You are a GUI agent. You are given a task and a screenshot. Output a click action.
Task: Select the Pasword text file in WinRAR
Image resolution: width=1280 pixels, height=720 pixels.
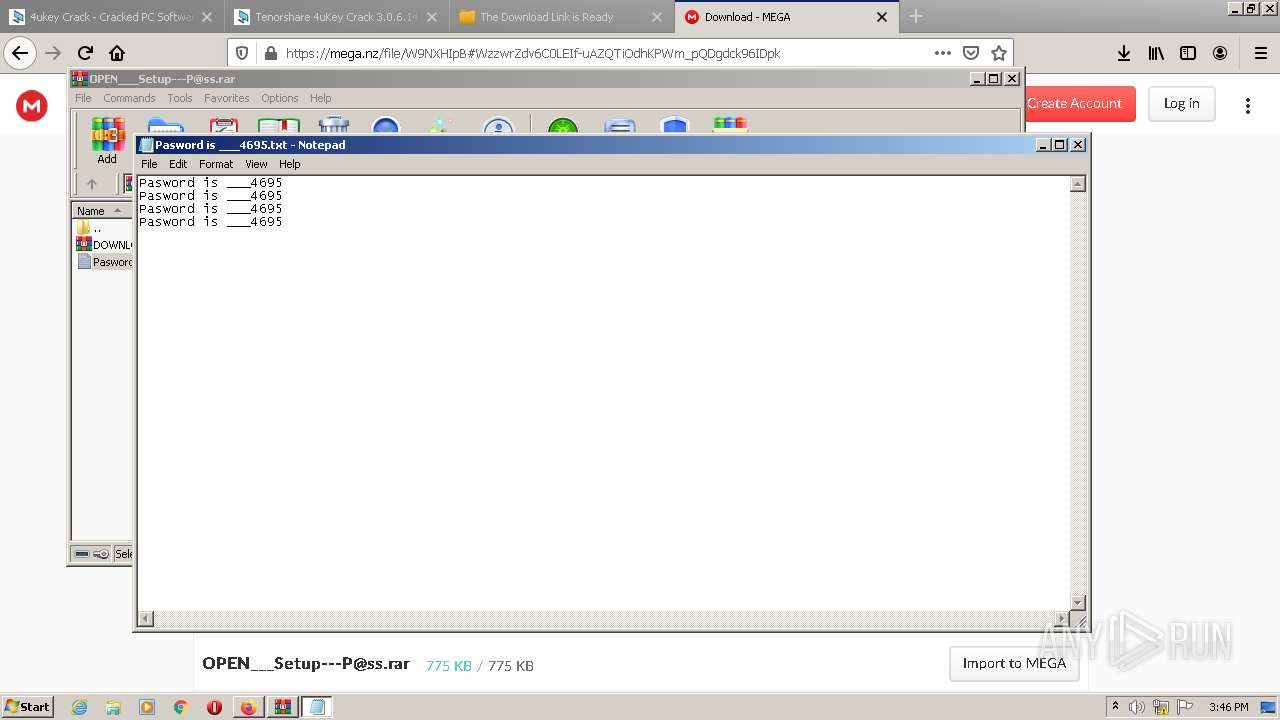[x=104, y=262]
